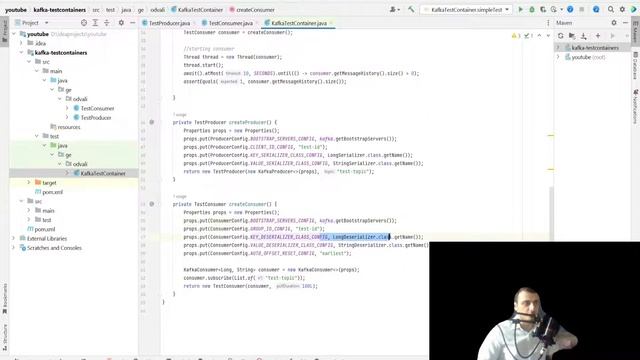Click the yellow warning stripe mark near createProducer
The width and height of the screenshot is (640, 360).
(x=551, y=135)
